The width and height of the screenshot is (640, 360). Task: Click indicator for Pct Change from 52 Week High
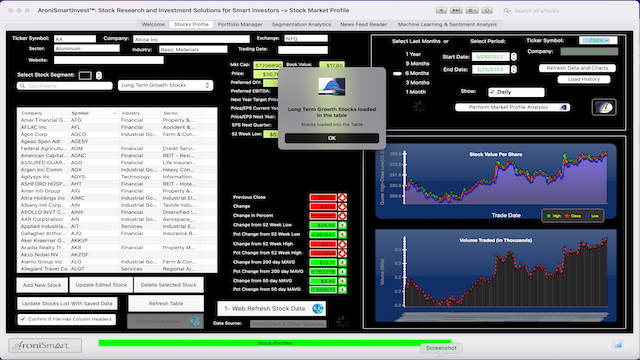[342, 253]
